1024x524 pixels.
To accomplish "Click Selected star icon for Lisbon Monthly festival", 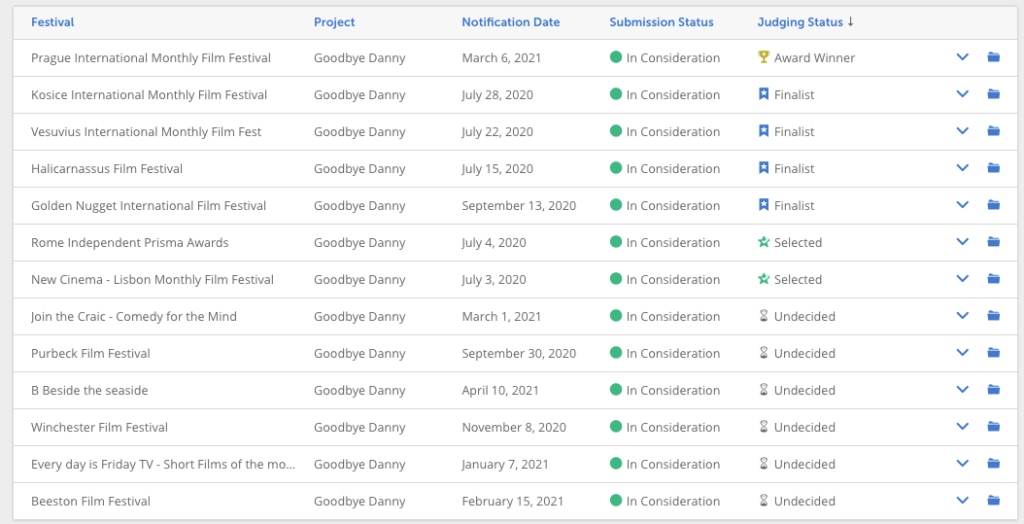I will (763, 279).
